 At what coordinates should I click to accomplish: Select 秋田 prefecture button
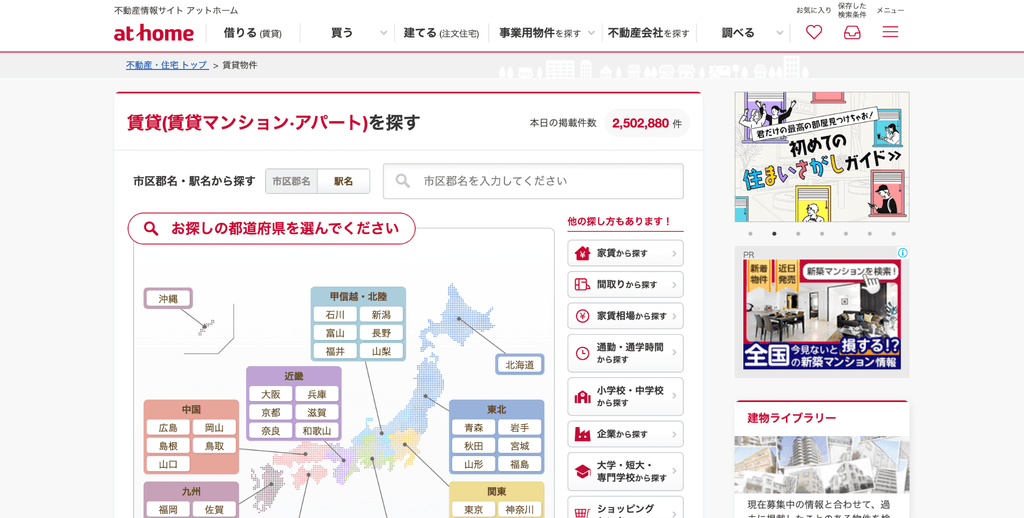[x=473, y=446]
